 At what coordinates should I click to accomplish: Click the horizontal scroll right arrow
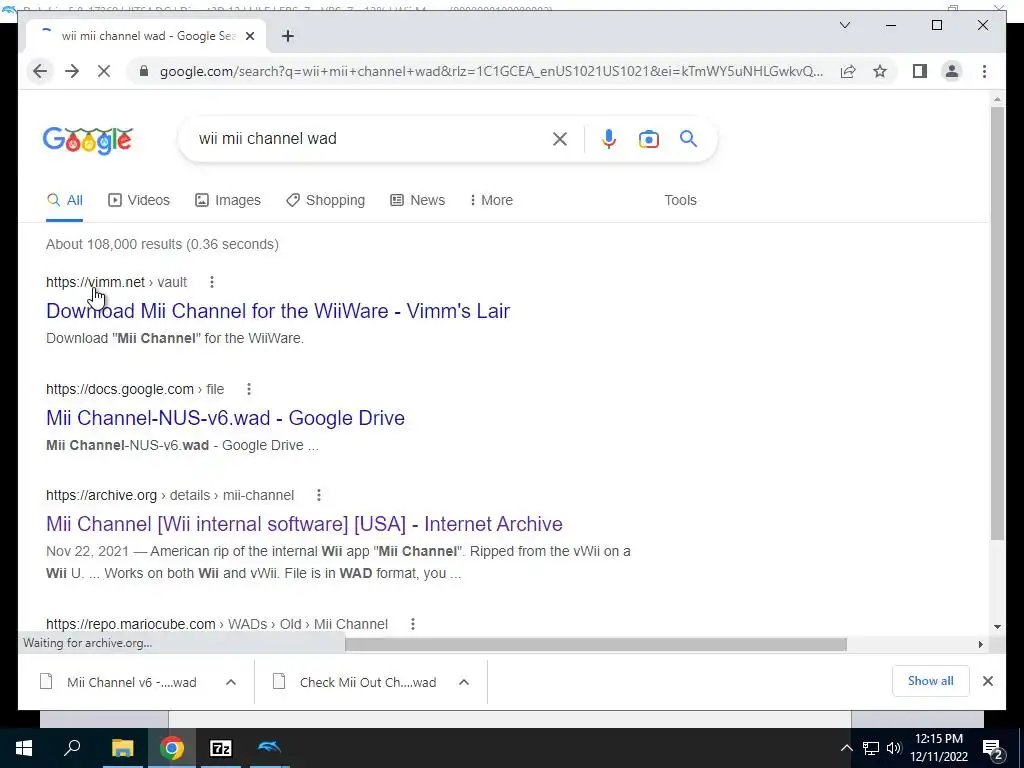[x=980, y=645]
